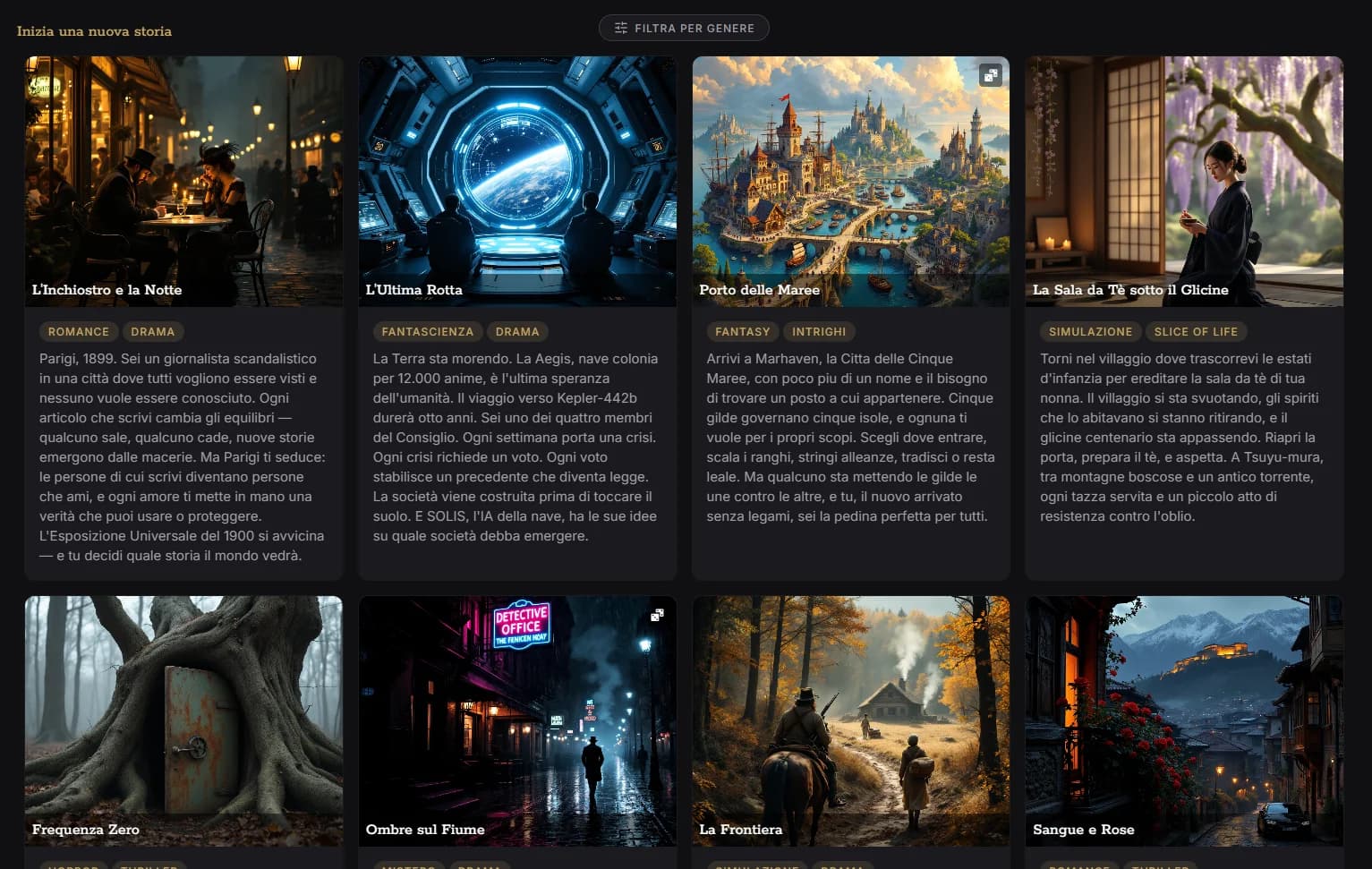Select the FANTASCIENZA genre tag

pyautogui.click(x=428, y=331)
